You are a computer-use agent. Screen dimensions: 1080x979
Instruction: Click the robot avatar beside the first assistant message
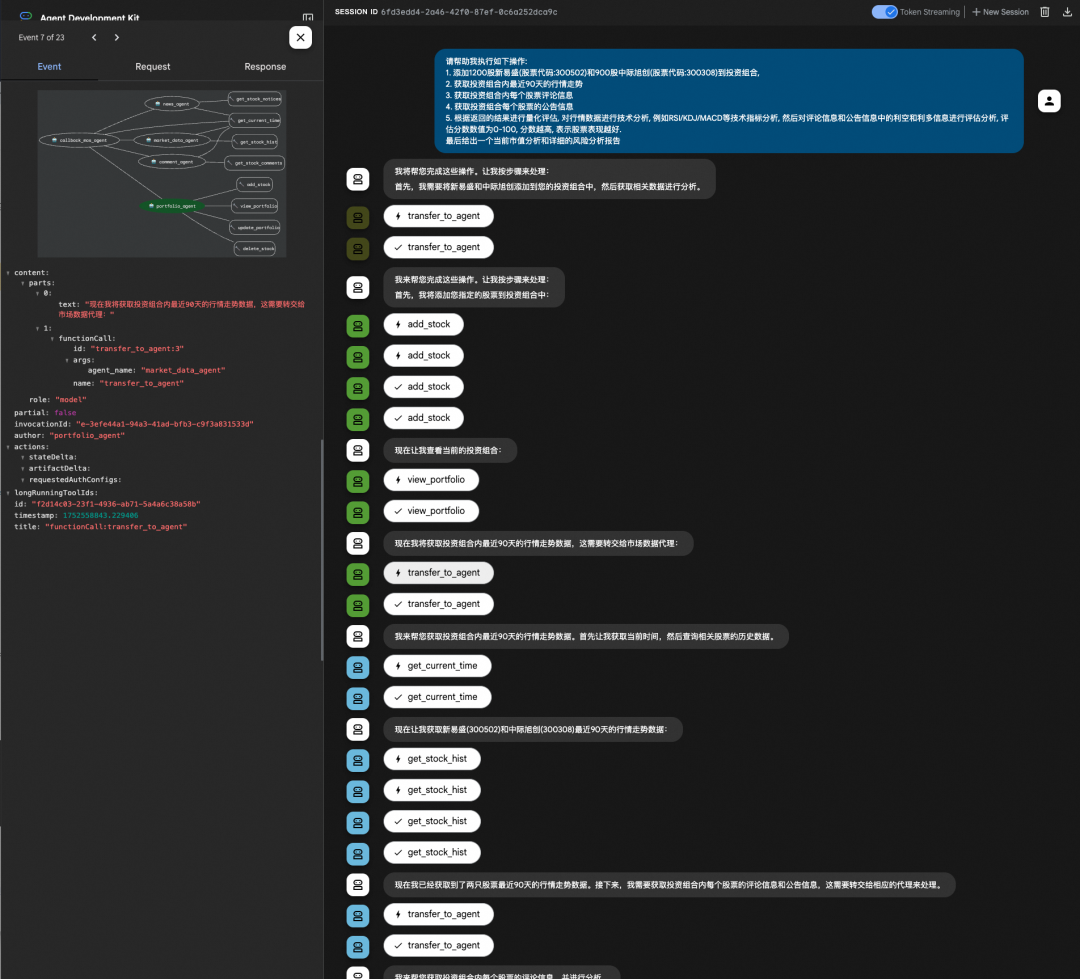(358, 179)
